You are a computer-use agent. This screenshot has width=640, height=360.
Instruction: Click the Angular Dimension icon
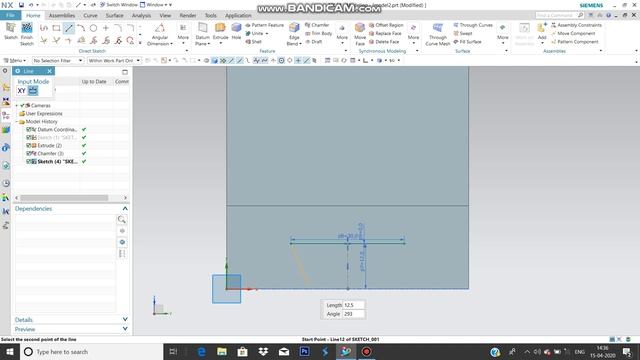pyautogui.click(x=160, y=28)
